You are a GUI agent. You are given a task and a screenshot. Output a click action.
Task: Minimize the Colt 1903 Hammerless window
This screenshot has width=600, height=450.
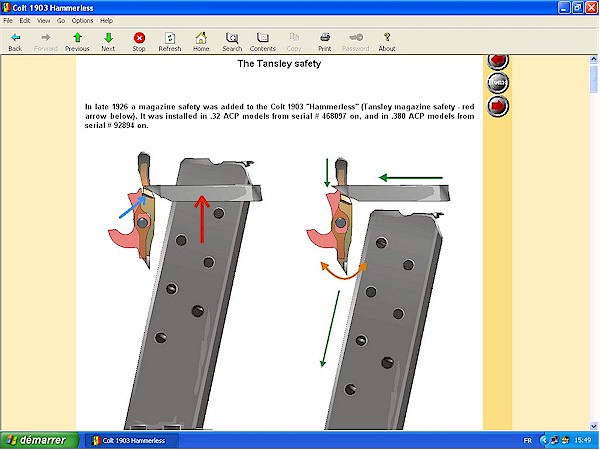pyautogui.click(x=564, y=8)
